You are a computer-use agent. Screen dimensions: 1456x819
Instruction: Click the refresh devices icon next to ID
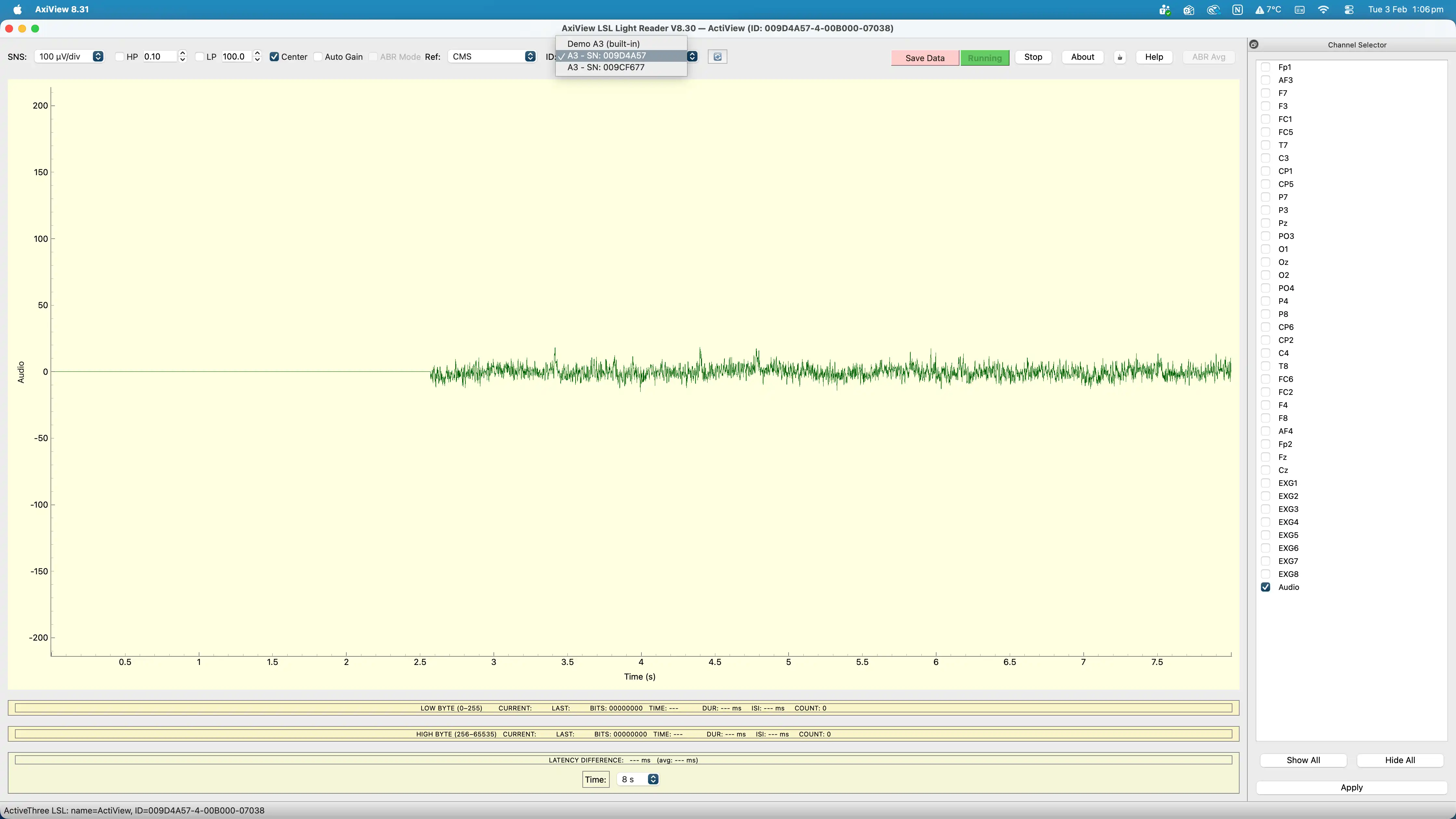tap(717, 57)
